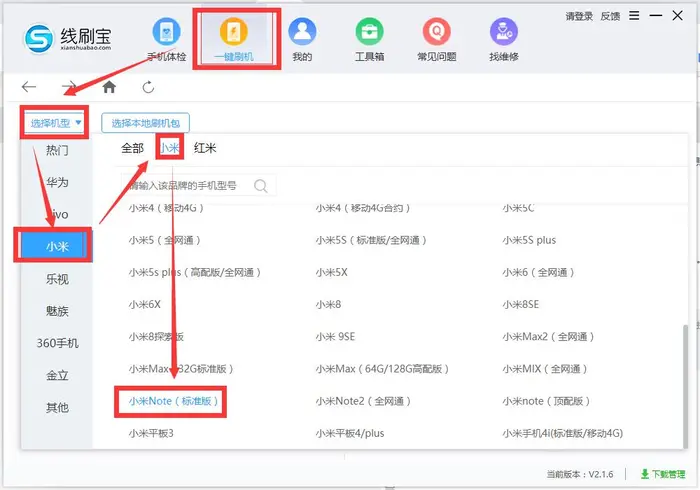This screenshot has width=700, height=490.
Task: Select the 其他 brand category
Action: 57,407
